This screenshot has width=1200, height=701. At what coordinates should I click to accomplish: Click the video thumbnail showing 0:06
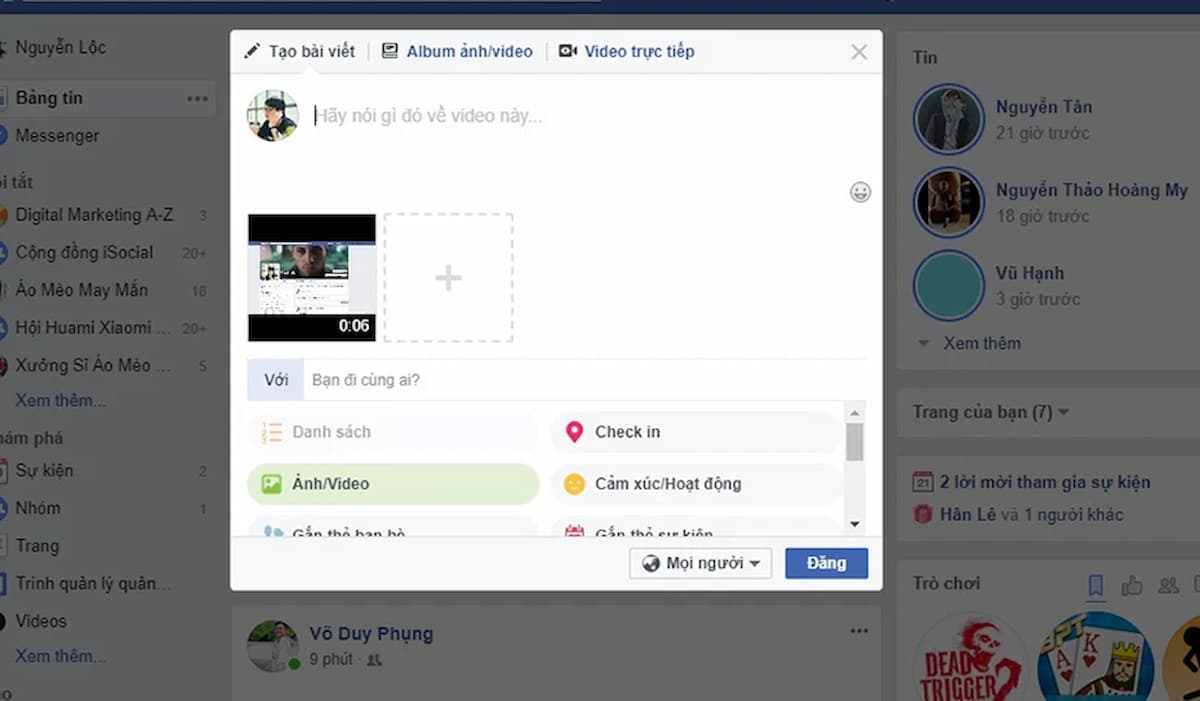[x=311, y=277]
